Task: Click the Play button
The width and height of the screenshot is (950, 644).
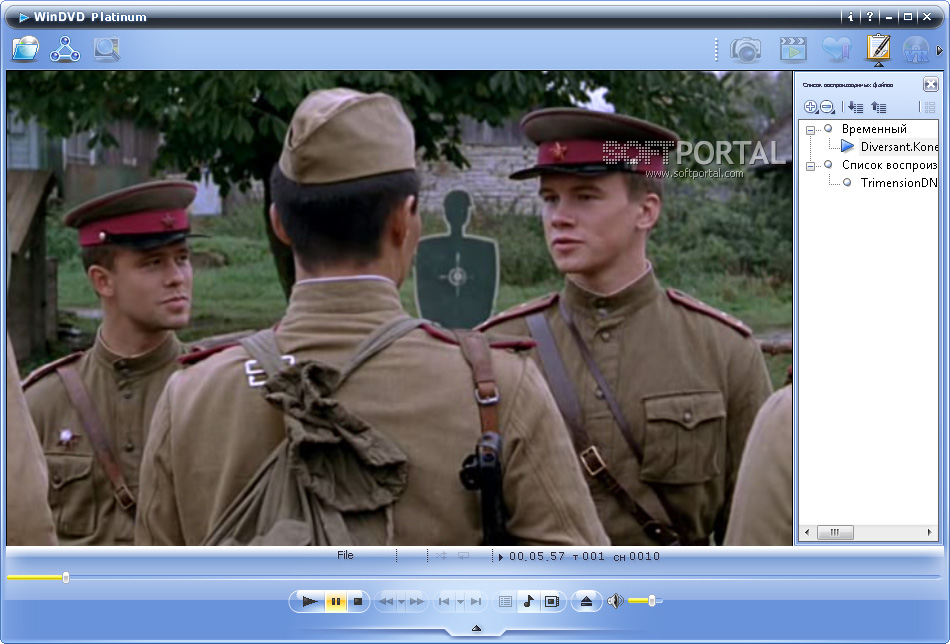Action: click(310, 601)
